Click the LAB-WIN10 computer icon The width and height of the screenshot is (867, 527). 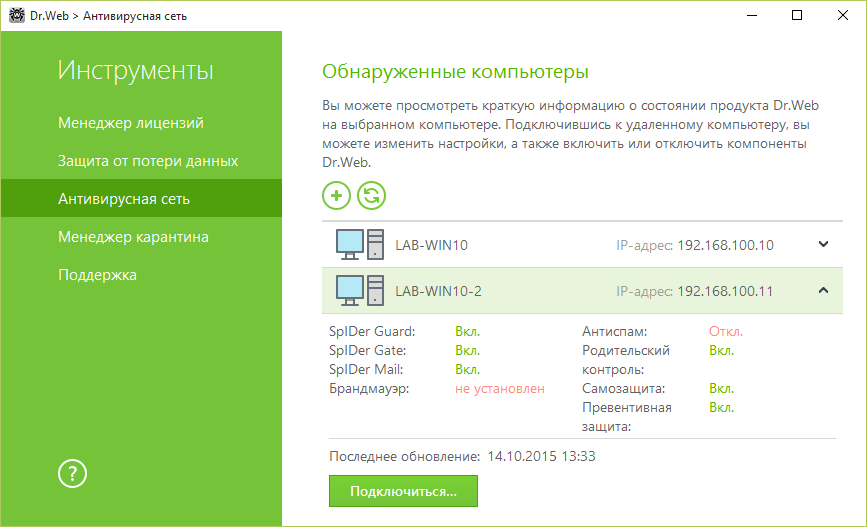point(359,244)
